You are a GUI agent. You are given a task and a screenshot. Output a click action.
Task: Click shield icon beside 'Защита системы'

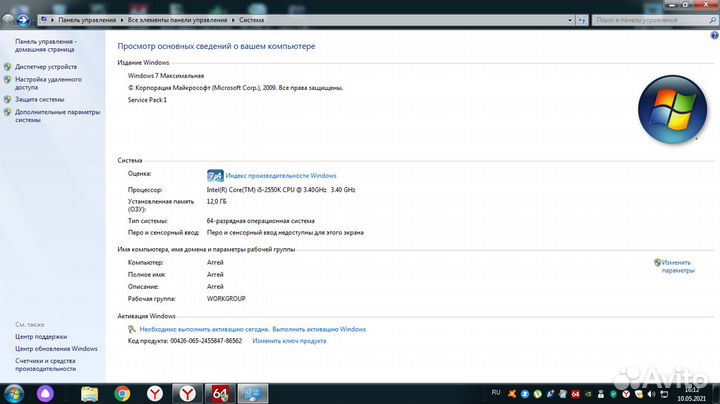(7, 100)
